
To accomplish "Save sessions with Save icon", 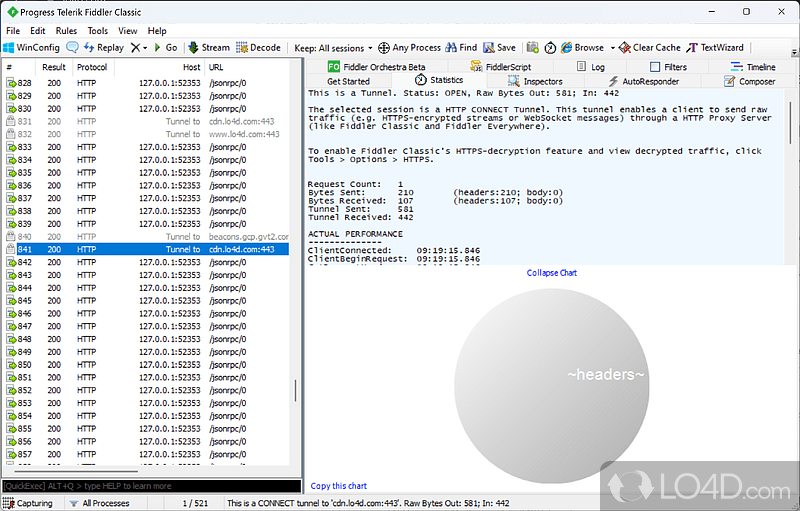I will click(499, 47).
